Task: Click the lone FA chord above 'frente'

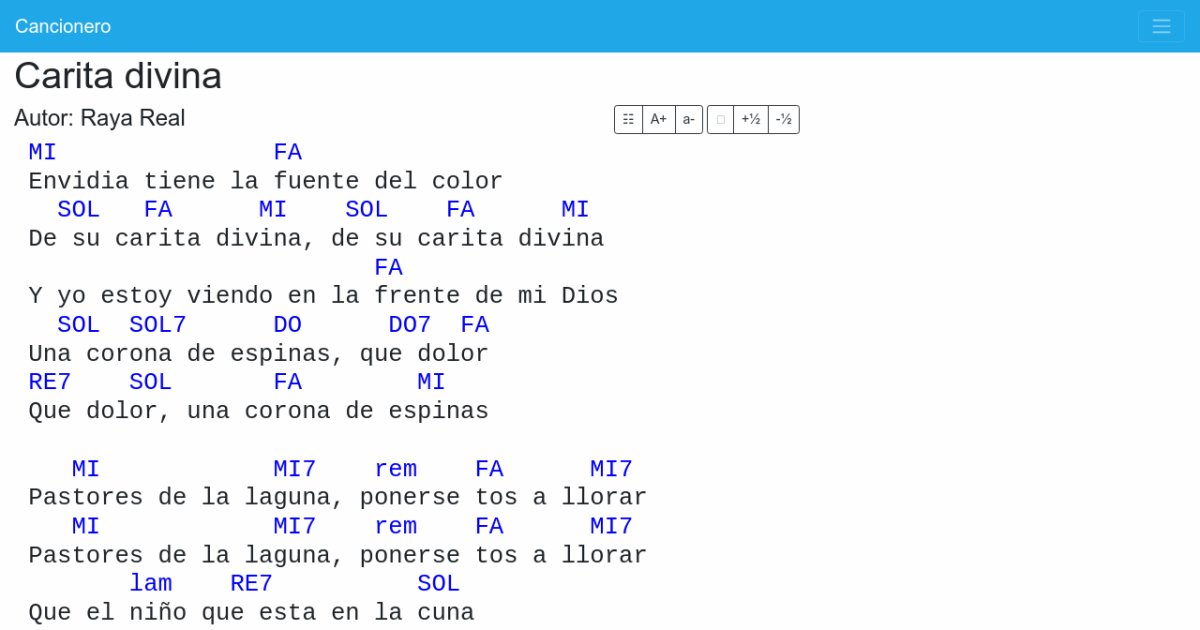Action: (388, 268)
